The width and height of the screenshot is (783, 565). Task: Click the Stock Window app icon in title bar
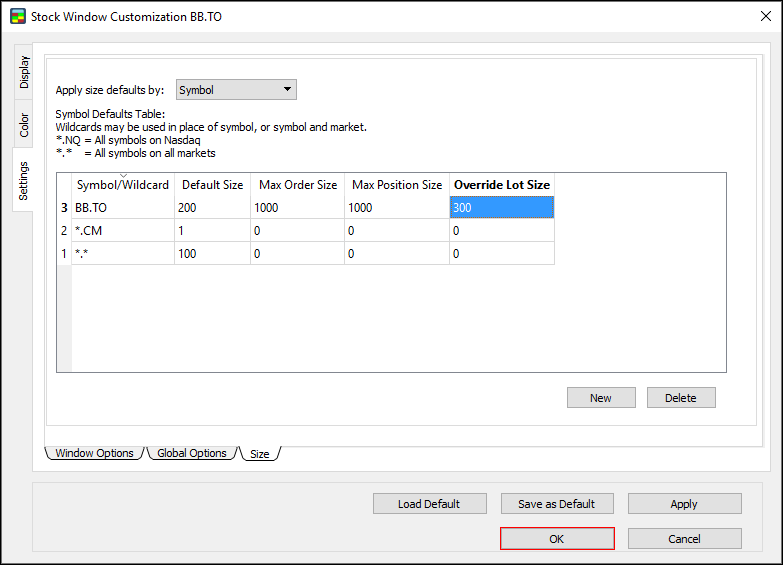pyautogui.click(x=17, y=17)
